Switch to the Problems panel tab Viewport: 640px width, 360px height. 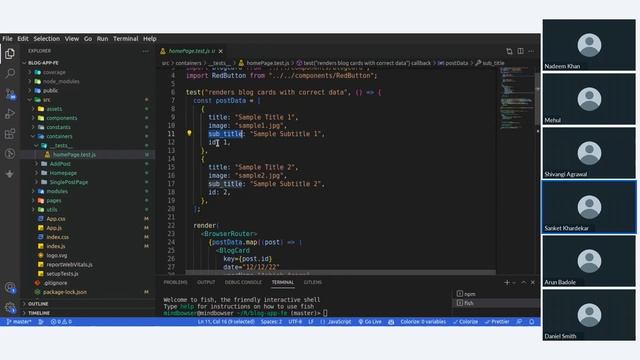175,282
